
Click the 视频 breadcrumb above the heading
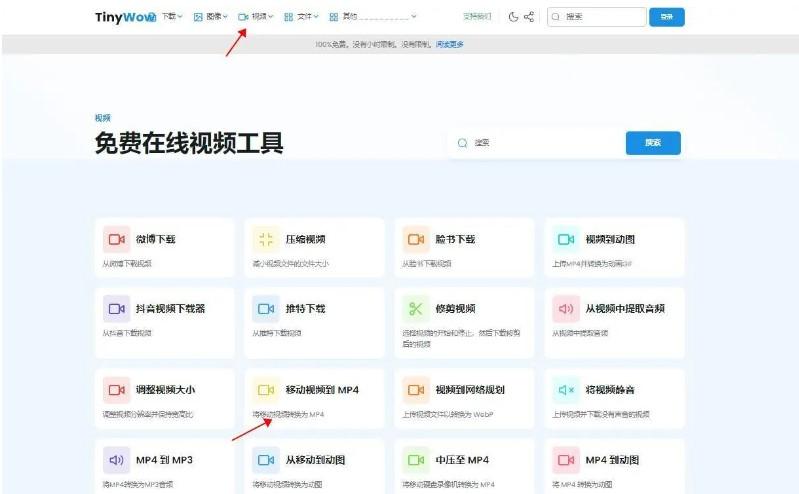click(102, 118)
